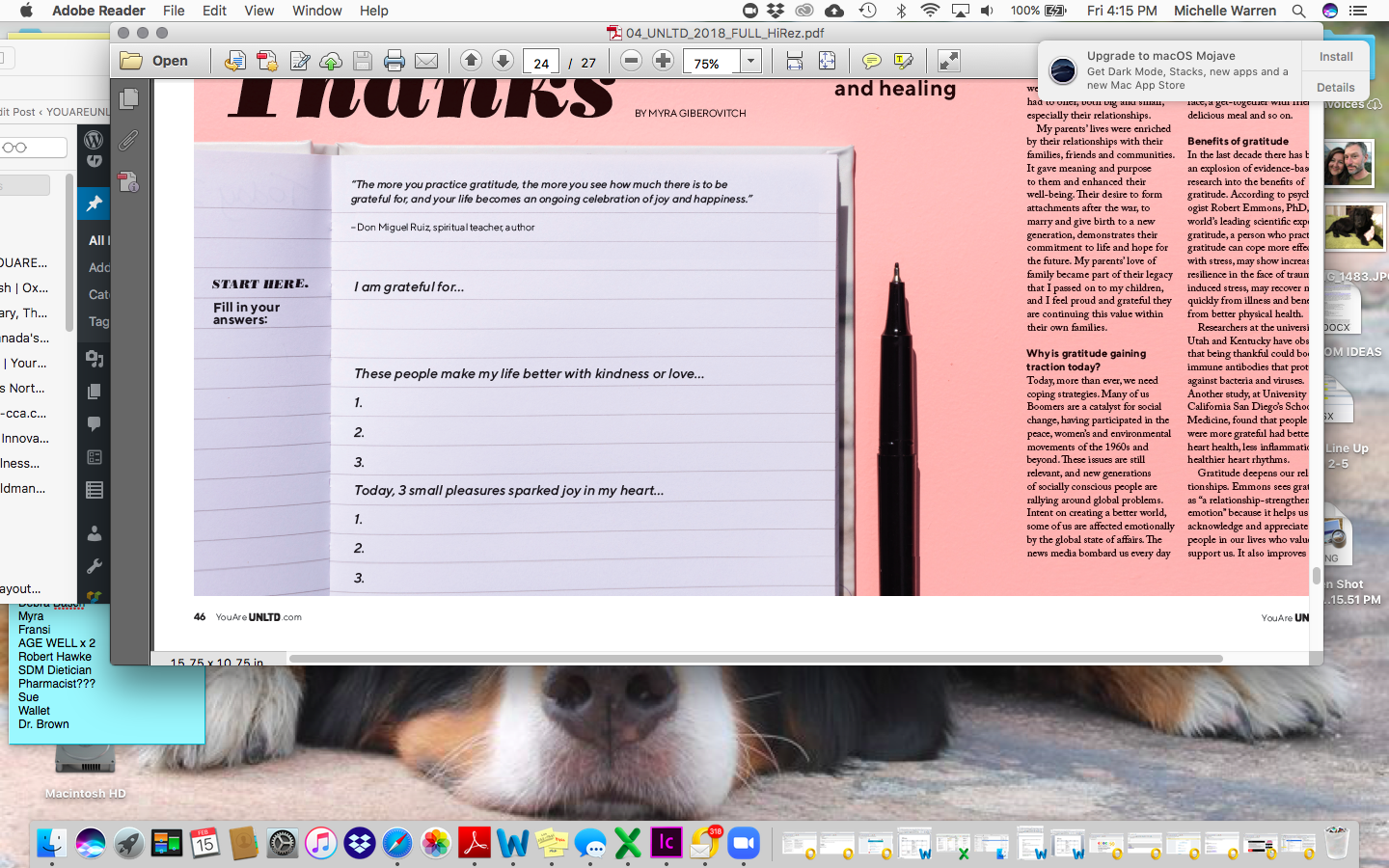The height and width of the screenshot is (868, 1389).
Task: Open the Adobe Reader application menu
Action: pos(98,11)
